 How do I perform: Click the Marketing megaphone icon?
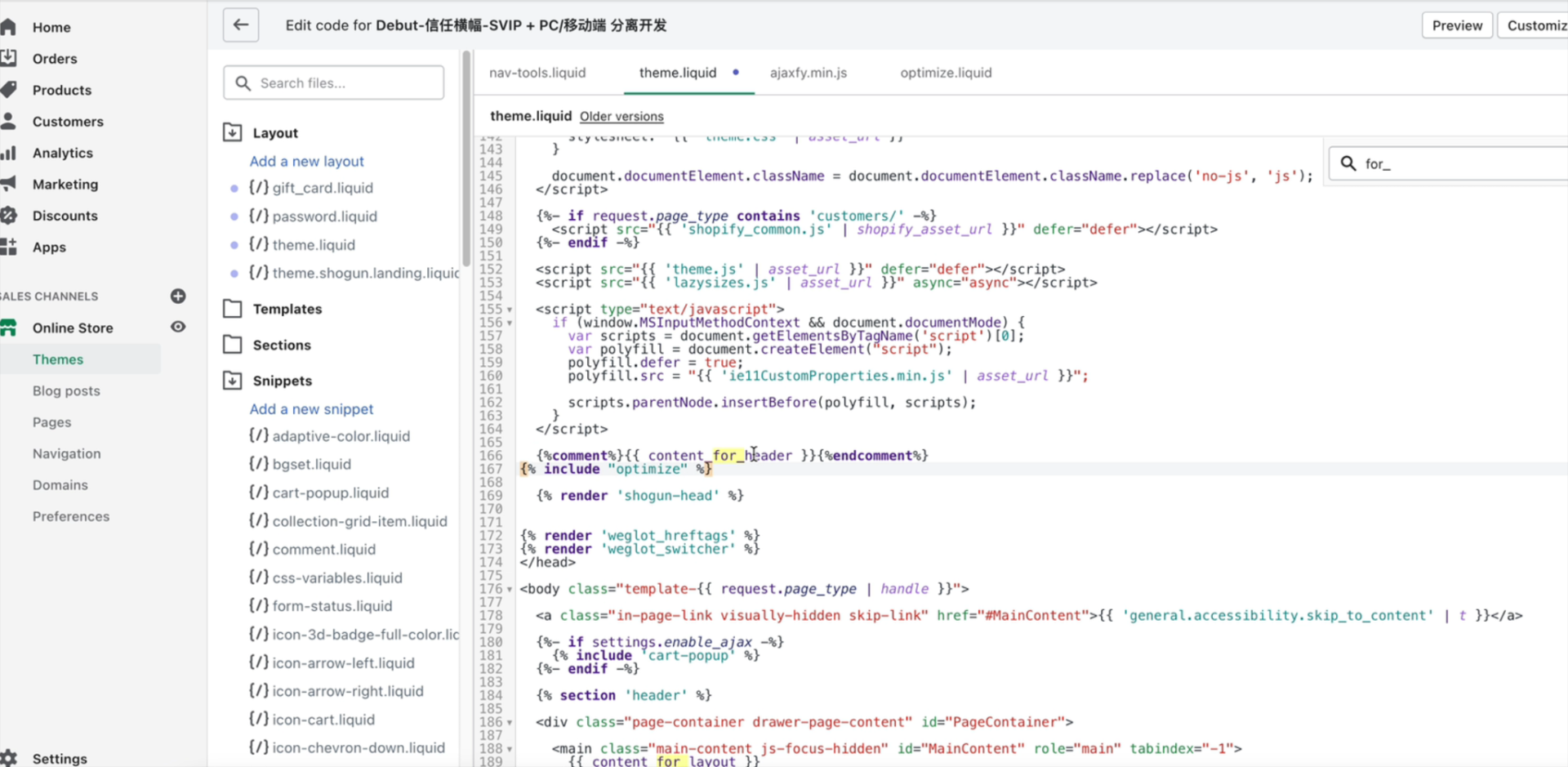pyautogui.click(x=9, y=184)
